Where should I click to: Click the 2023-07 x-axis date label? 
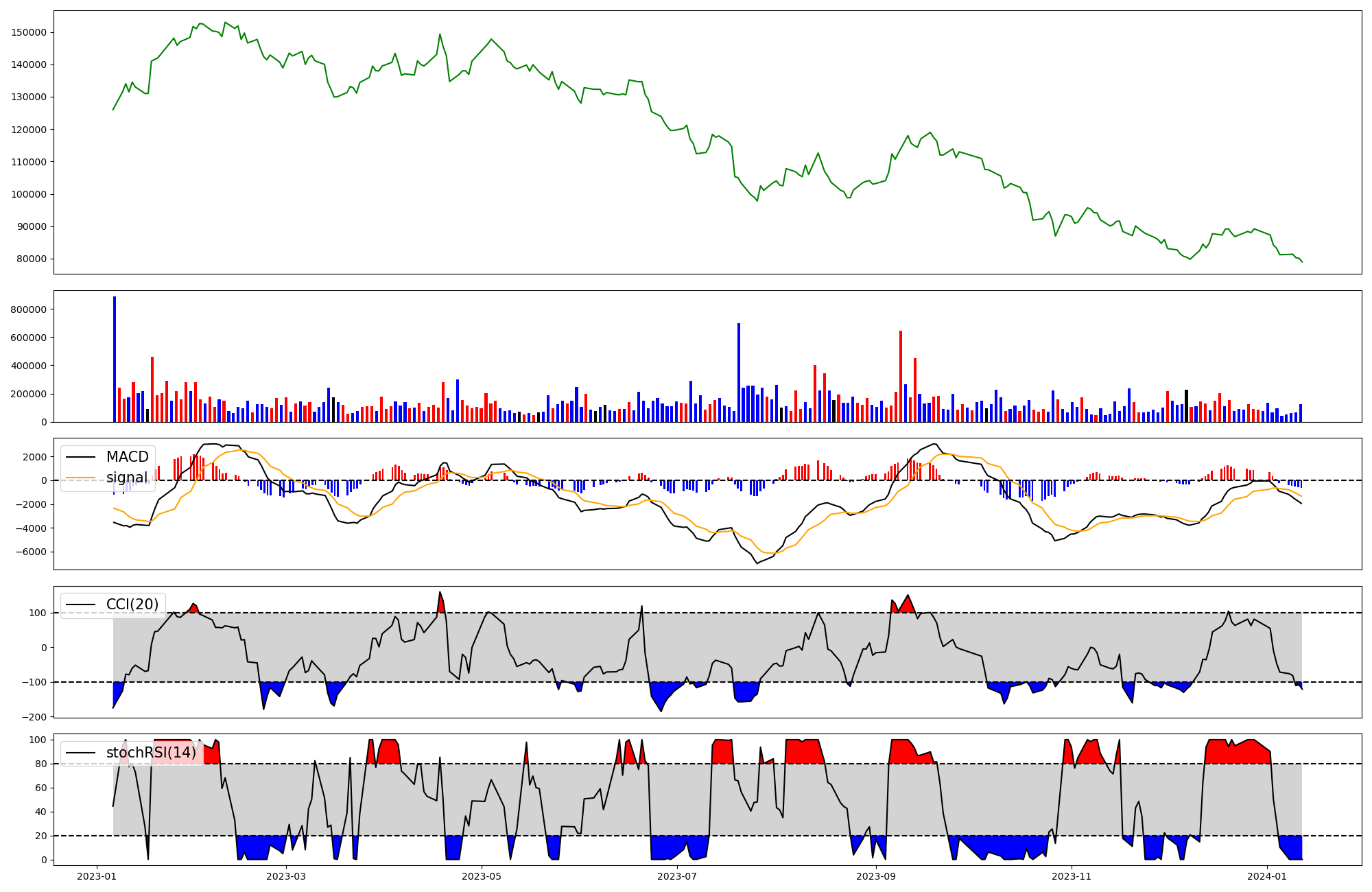point(677,876)
